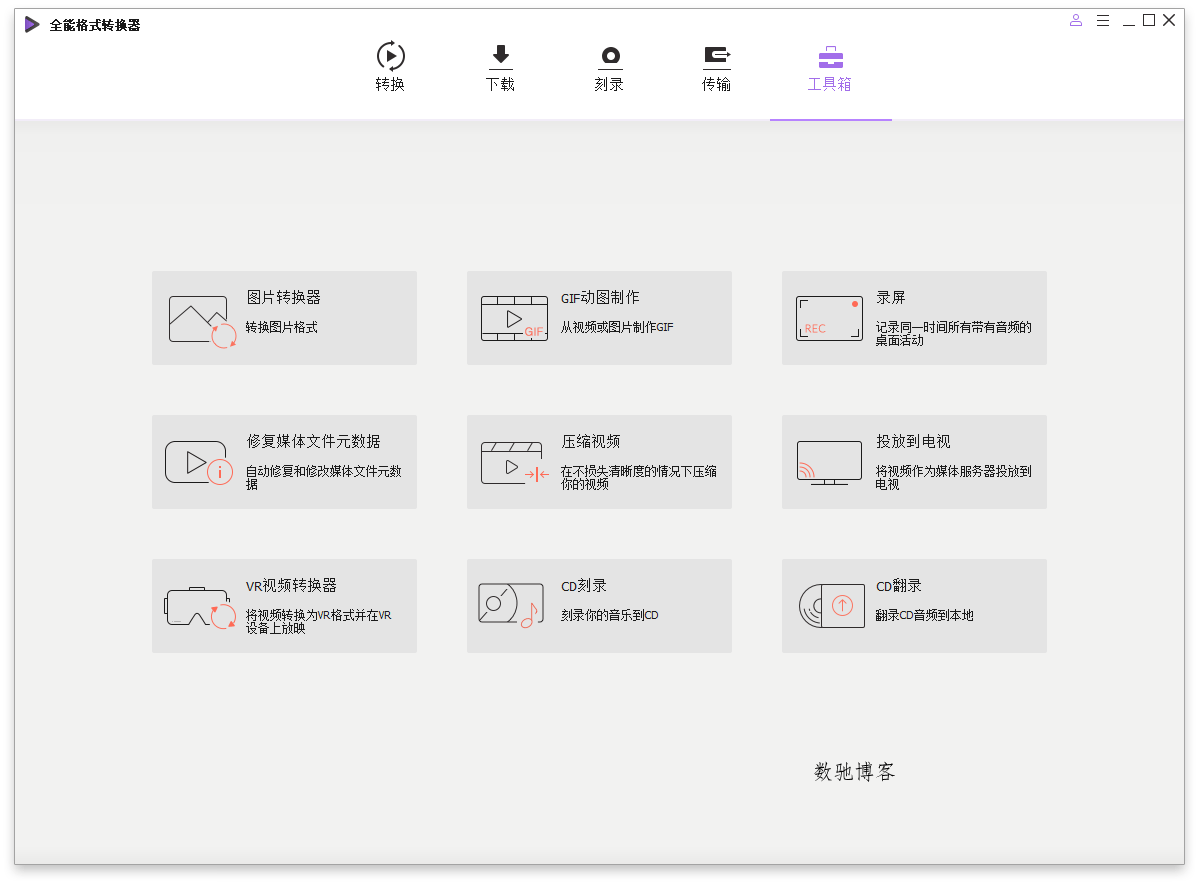This screenshot has width=1199, height=888.
Task: Open the hamburger menu in title bar
Action: pos(1103,21)
